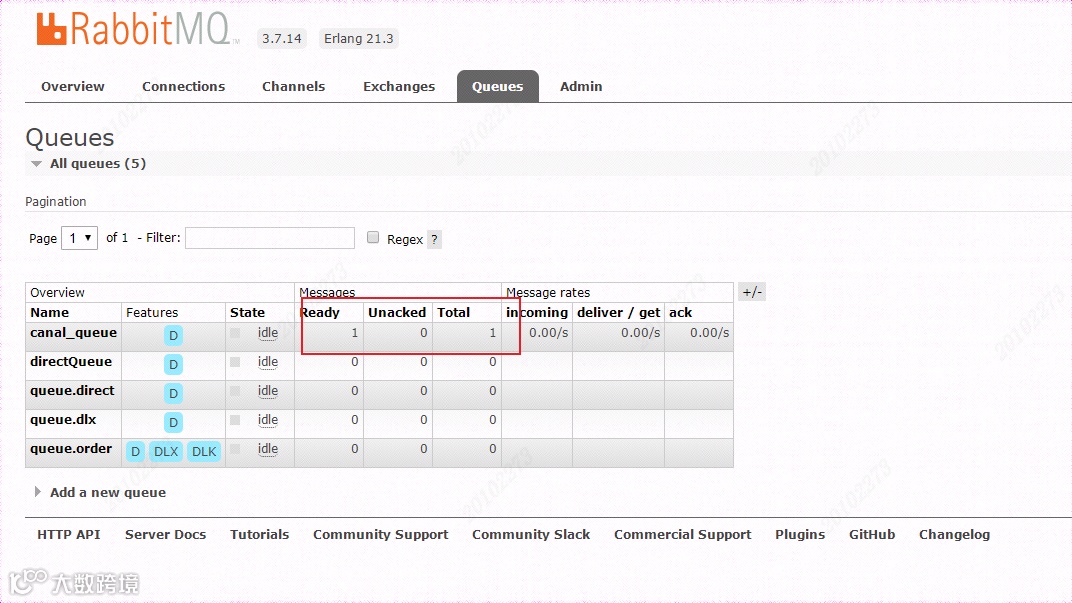This screenshot has width=1072, height=603.
Task: Click the idle state of queue.order
Action: click(268, 448)
